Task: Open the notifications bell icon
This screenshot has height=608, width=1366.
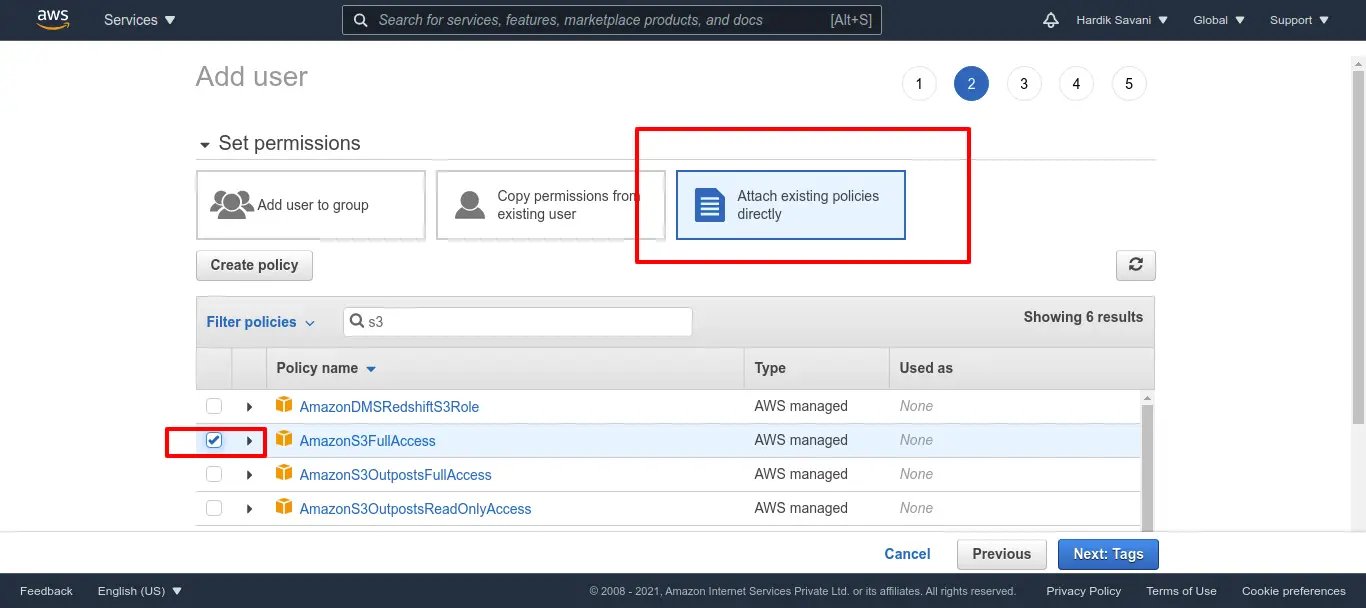Action: (1050, 20)
